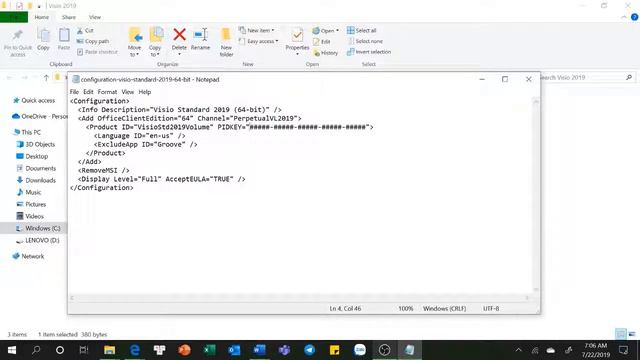This screenshot has height=360, width=640.
Task: Open Copy to dropdown
Action: (x=155, y=42)
